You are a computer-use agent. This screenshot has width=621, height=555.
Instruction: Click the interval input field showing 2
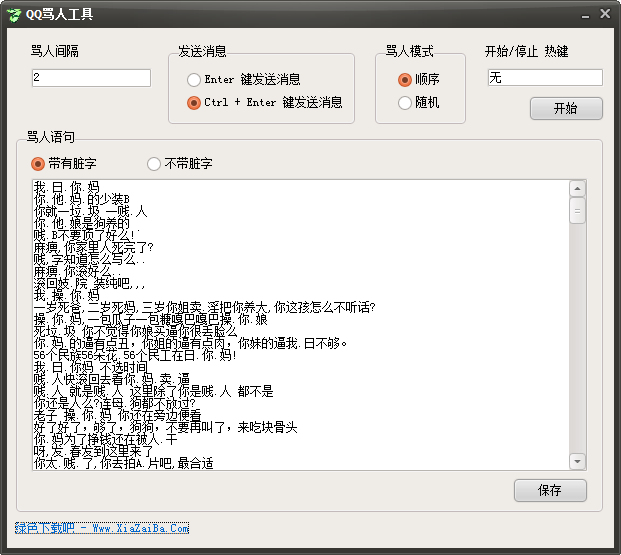tap(91, 78)
